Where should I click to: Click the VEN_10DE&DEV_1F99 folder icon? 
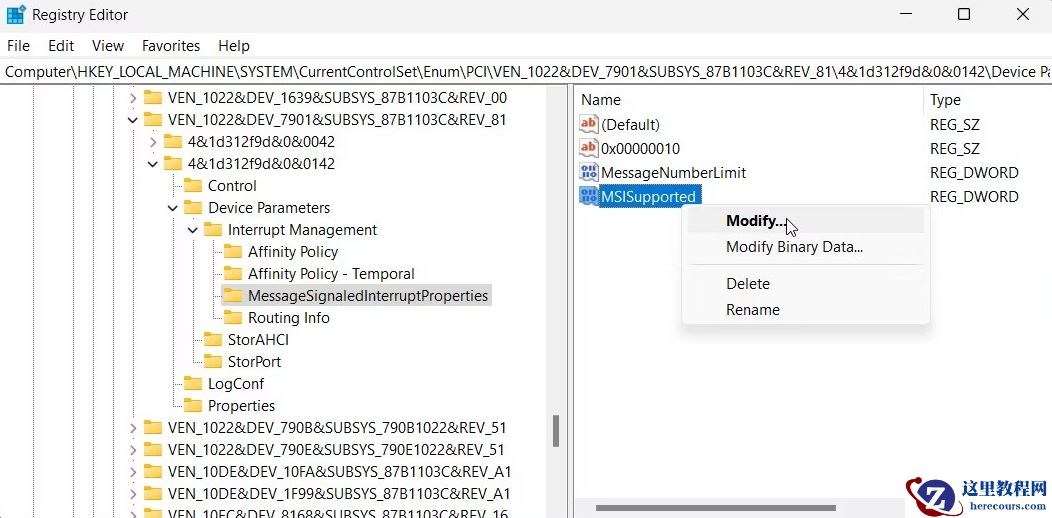153,494
